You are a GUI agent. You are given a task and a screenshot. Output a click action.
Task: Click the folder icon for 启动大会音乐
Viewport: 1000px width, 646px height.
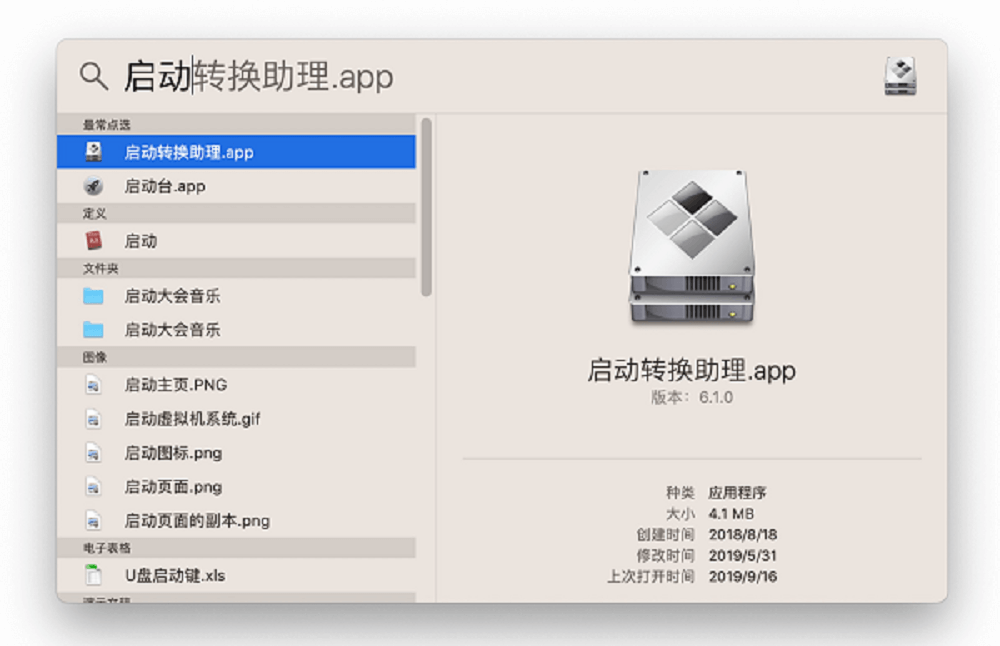pos(95,295)
